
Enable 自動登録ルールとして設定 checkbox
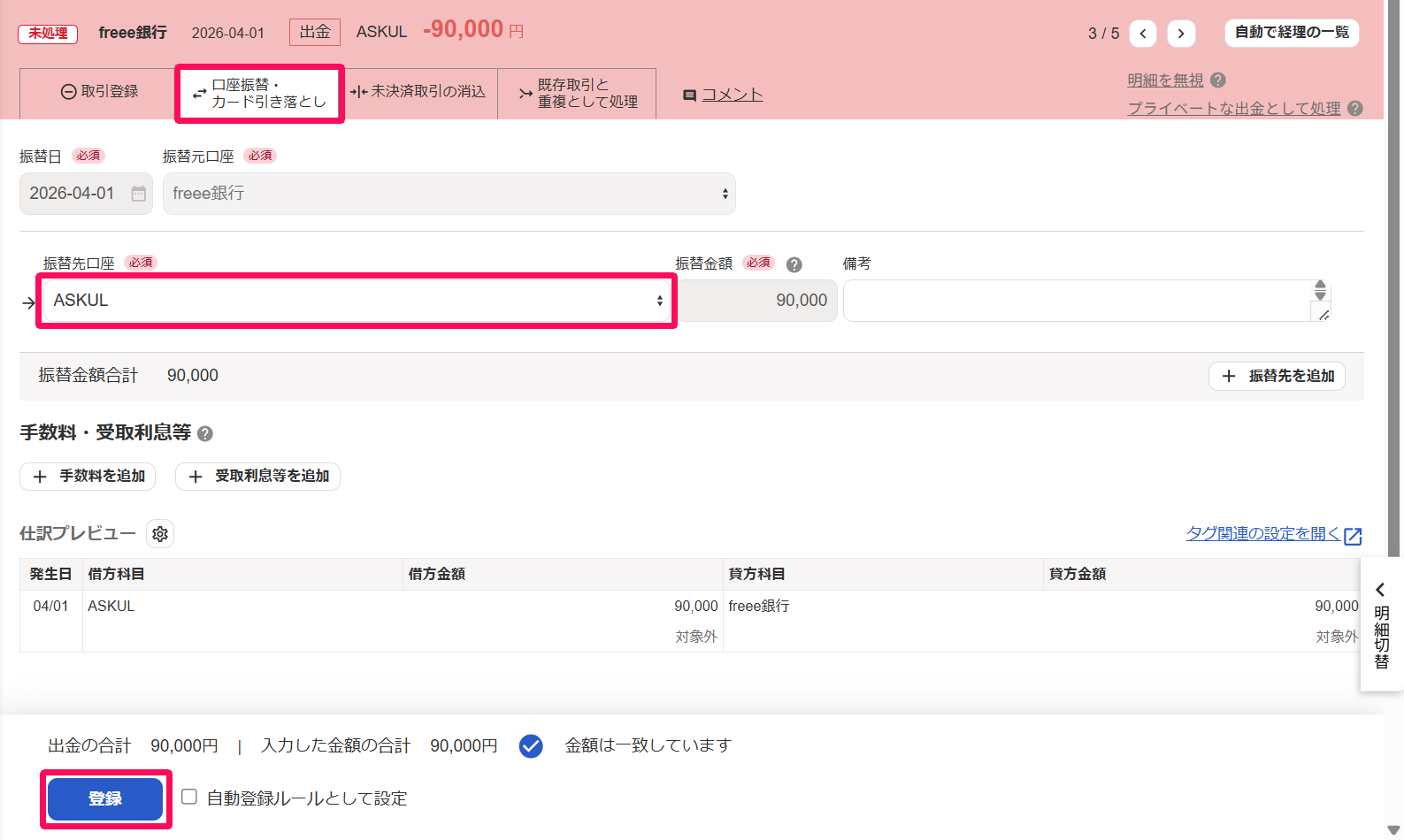point(189,797)
